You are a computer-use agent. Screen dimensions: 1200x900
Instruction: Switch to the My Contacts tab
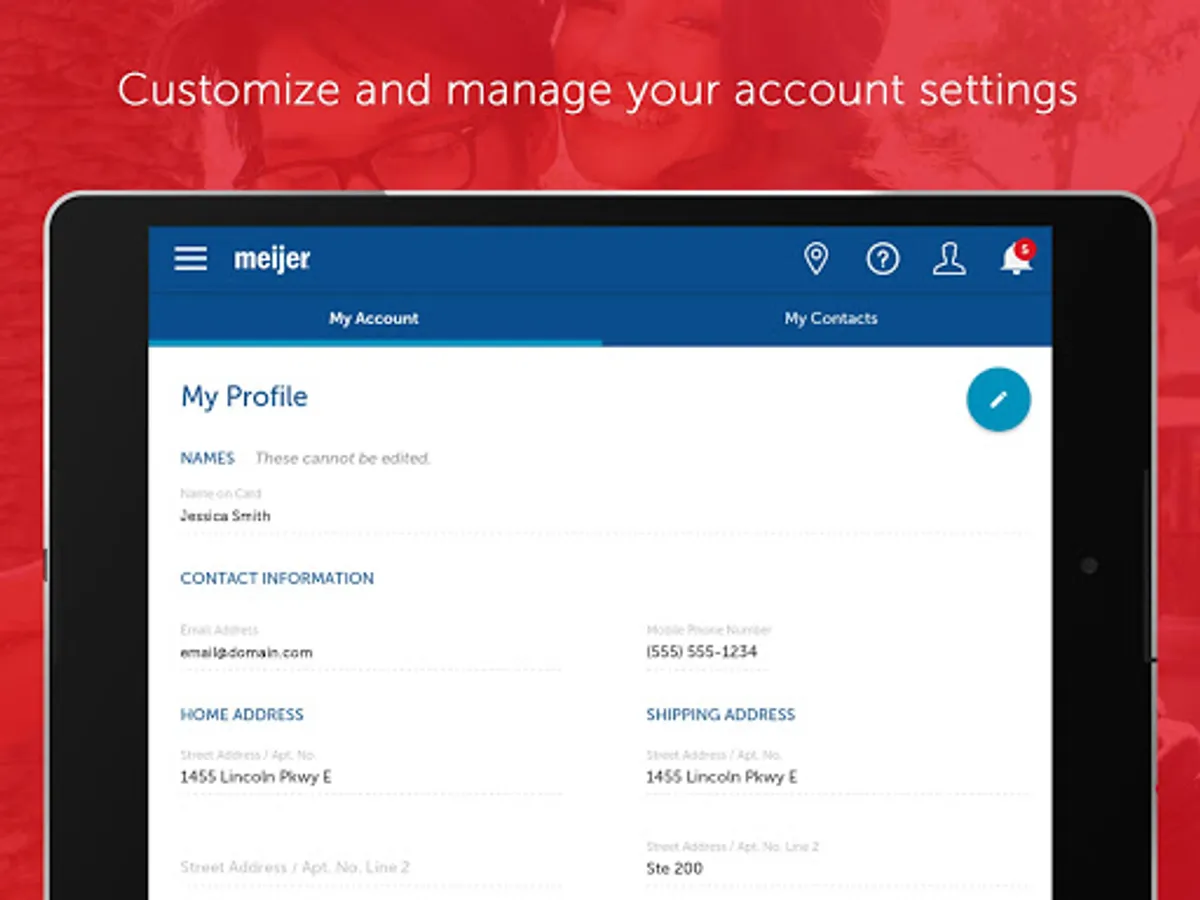tap(830, 319)
